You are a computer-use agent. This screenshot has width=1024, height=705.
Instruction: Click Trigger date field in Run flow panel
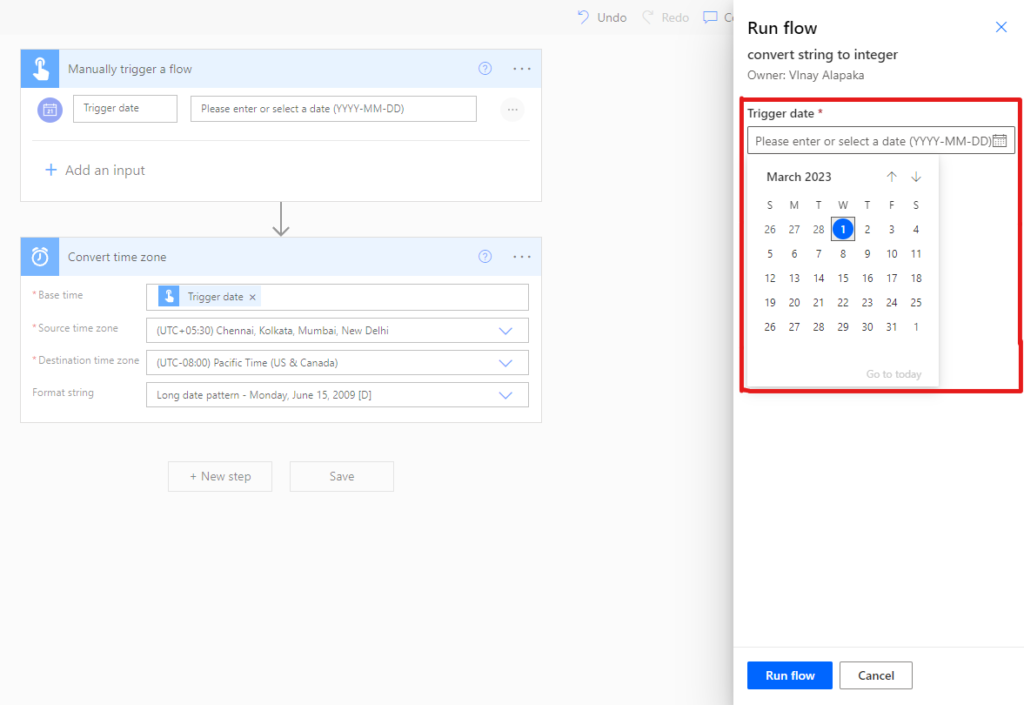(880, 140)
